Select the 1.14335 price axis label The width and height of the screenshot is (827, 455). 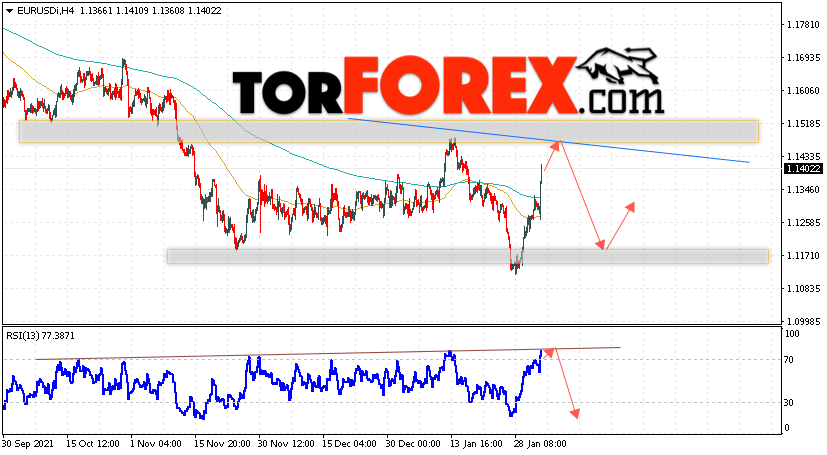[803, 157]
